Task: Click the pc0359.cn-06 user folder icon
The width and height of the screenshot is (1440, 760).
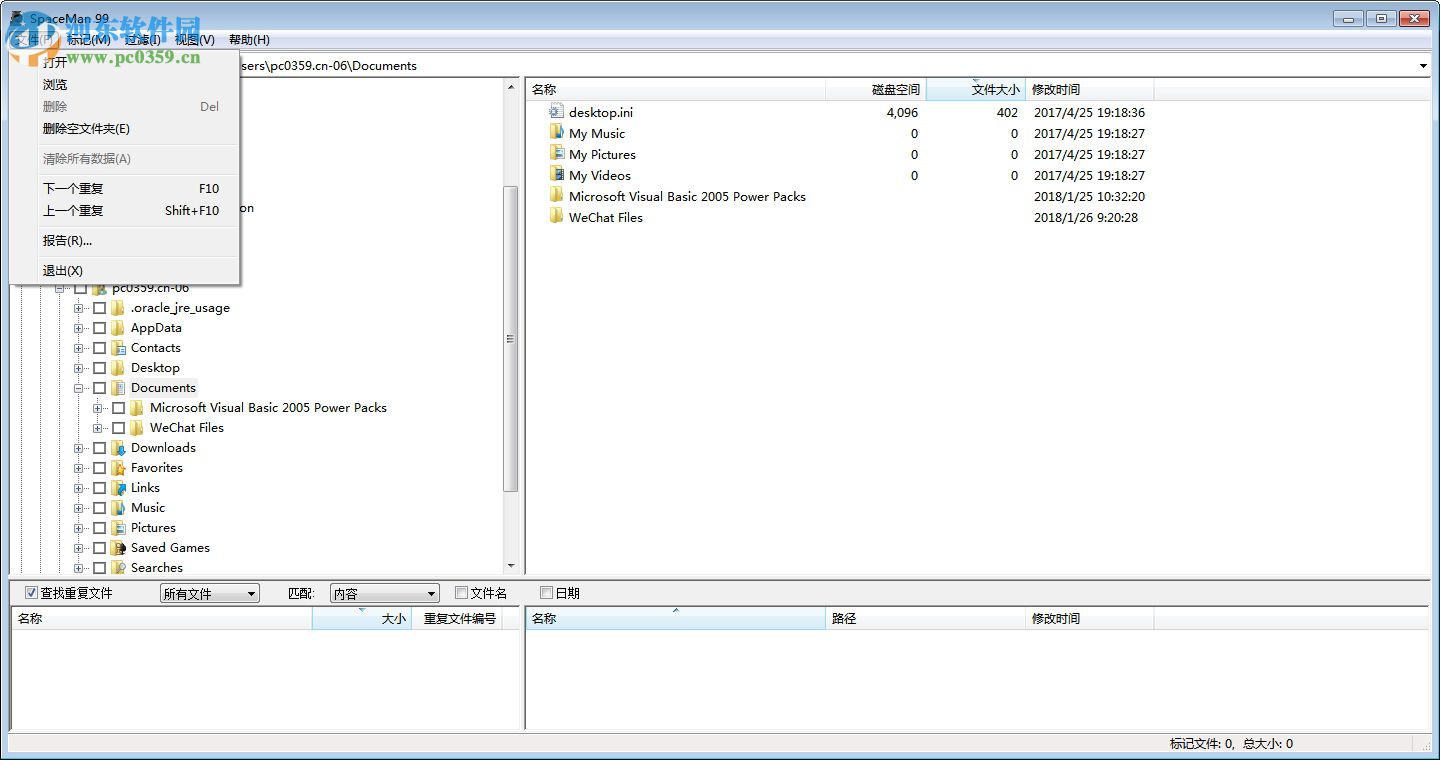Action: pyautogui.click(x=99, y=288)
